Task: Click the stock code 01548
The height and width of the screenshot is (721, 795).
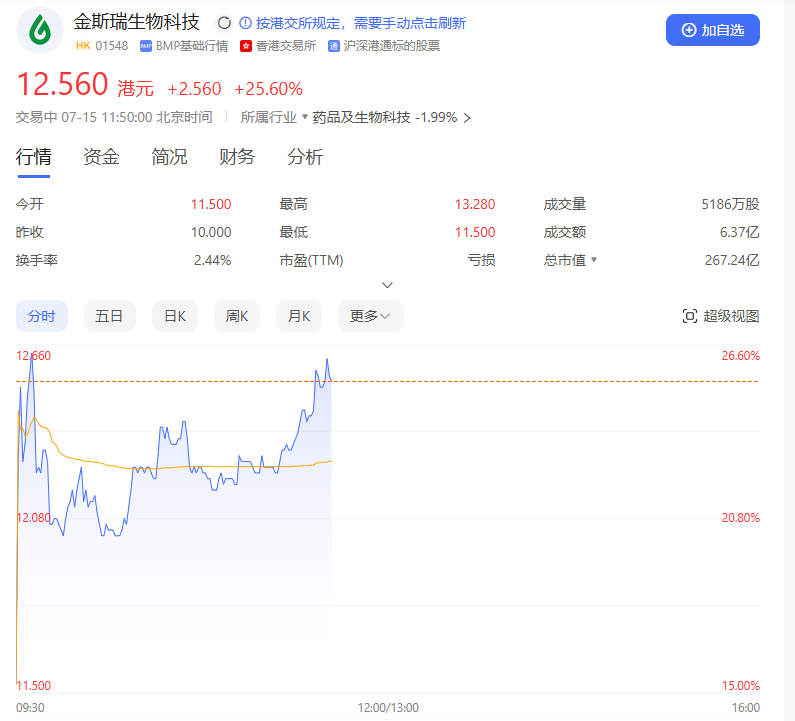Action: [112, 46]
